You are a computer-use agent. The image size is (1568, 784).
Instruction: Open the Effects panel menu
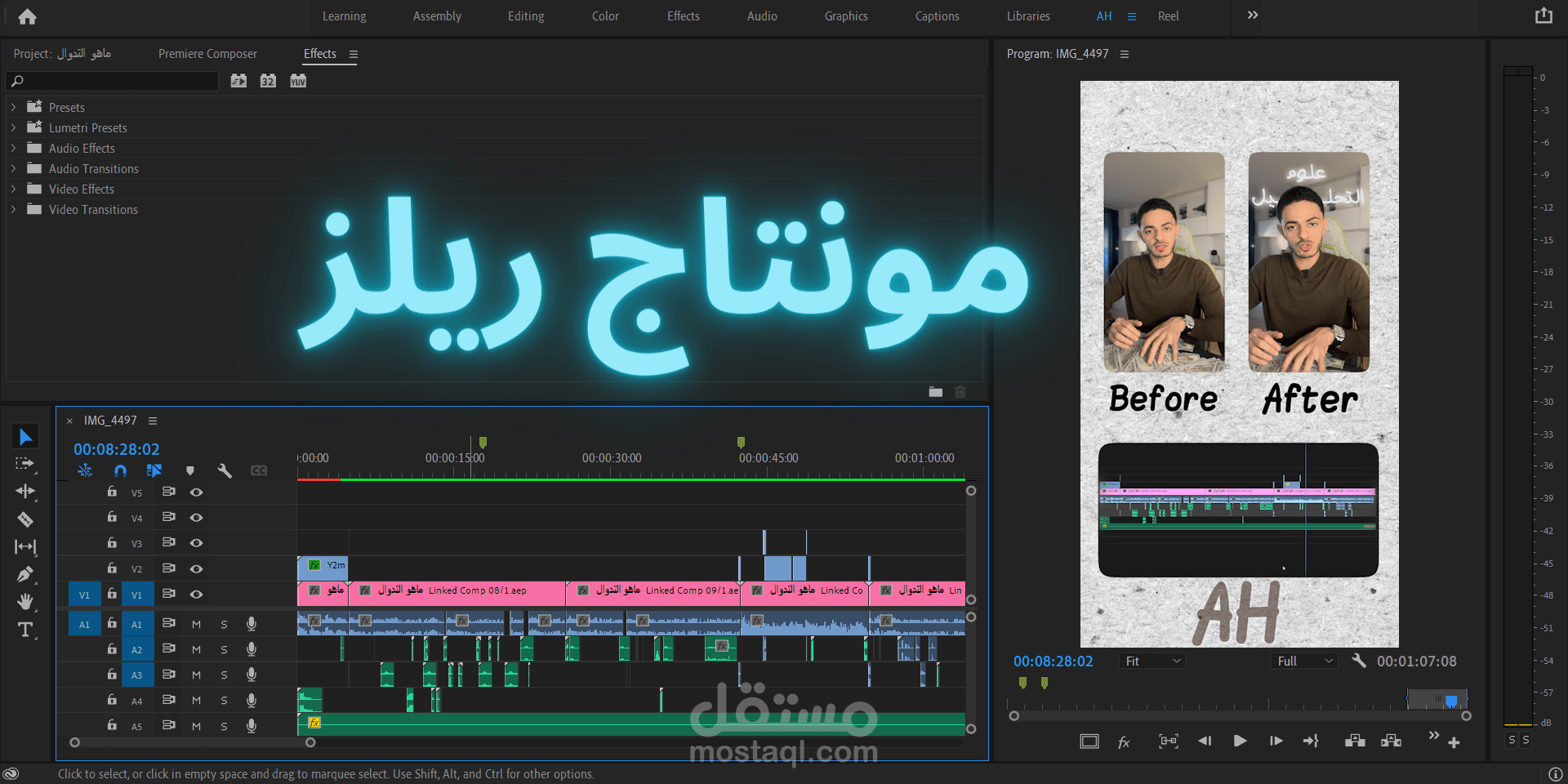pos(354,54)
